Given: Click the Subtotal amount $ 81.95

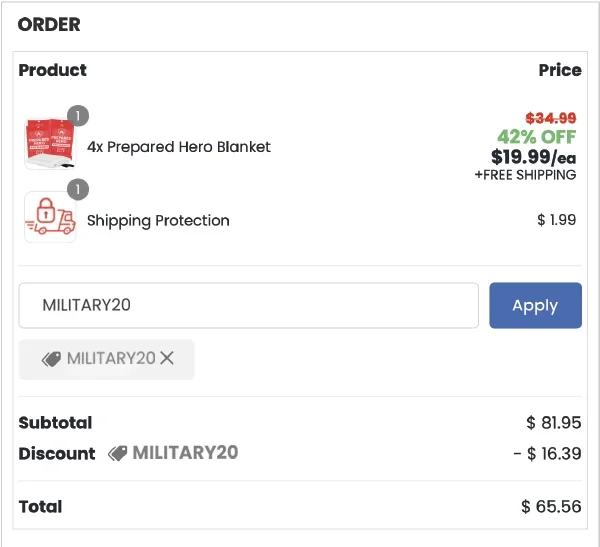Looking at the screenshot, I should point(554,423).
